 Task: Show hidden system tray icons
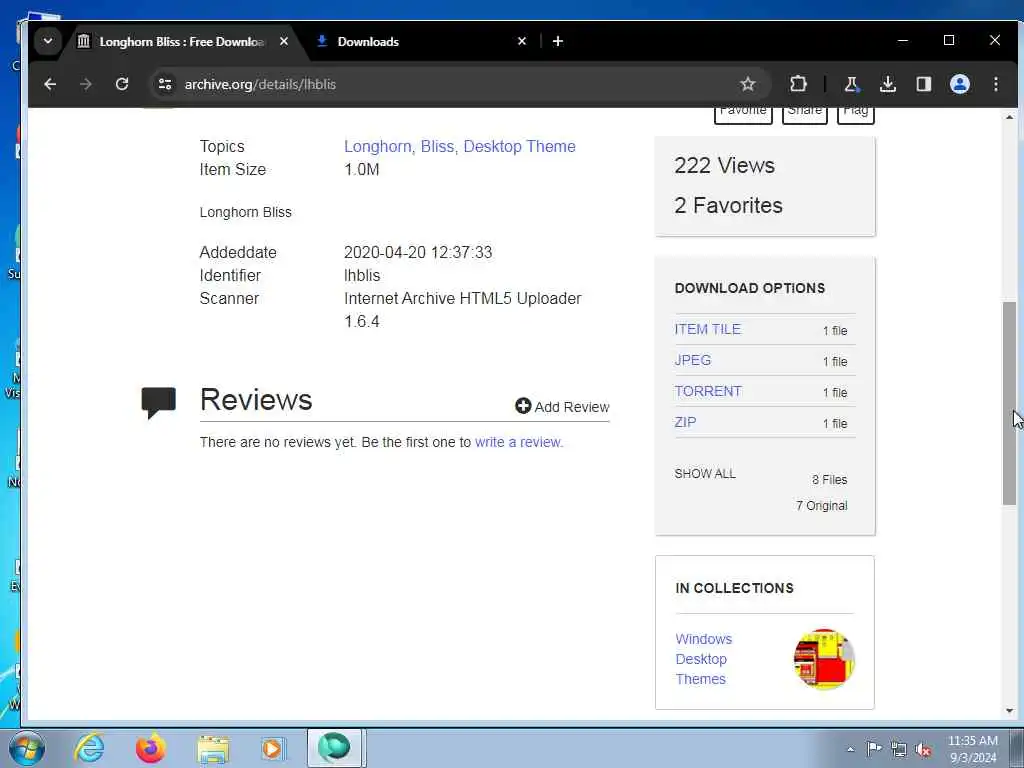[x=850, y=750]
